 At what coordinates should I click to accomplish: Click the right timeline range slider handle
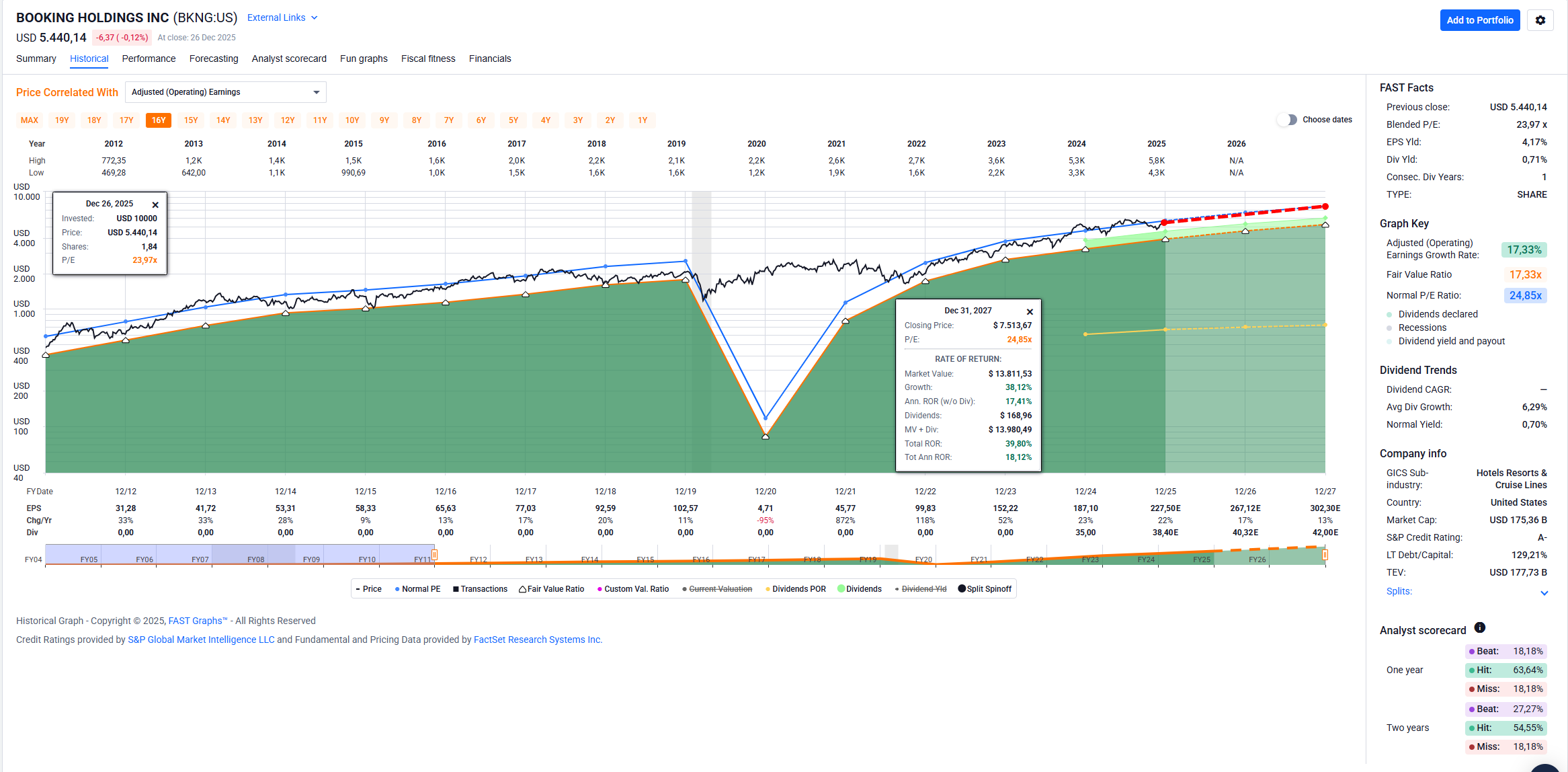click(1325, 555)
